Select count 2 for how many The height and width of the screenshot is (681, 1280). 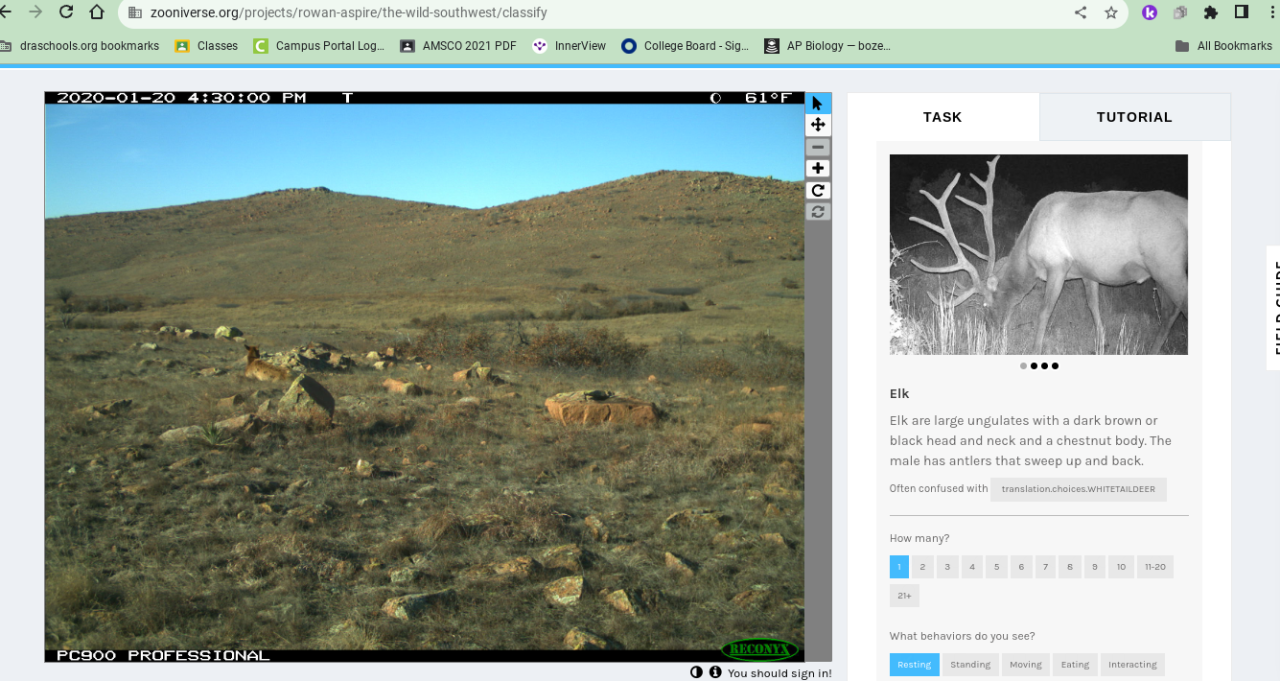click(x=923, y=567)
